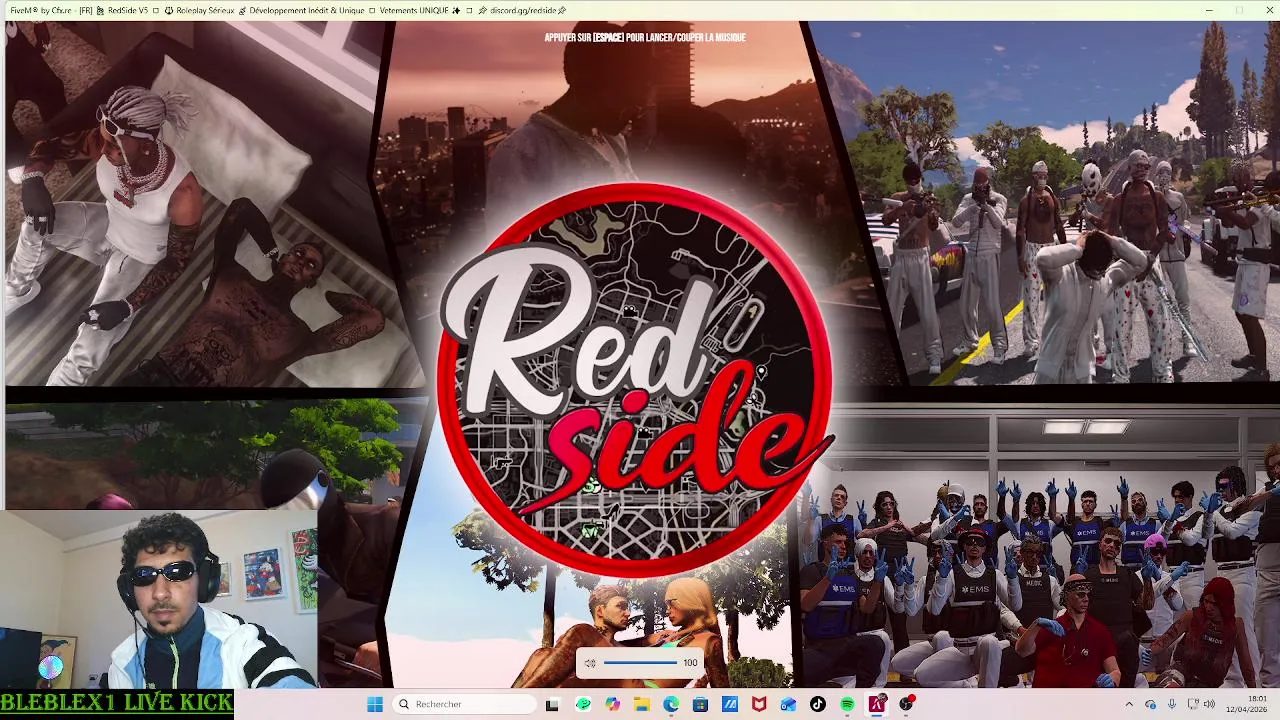Open Outlook from the taskbar
The width and height of the screenshot is (1280, 720).
tap(788, 704)
